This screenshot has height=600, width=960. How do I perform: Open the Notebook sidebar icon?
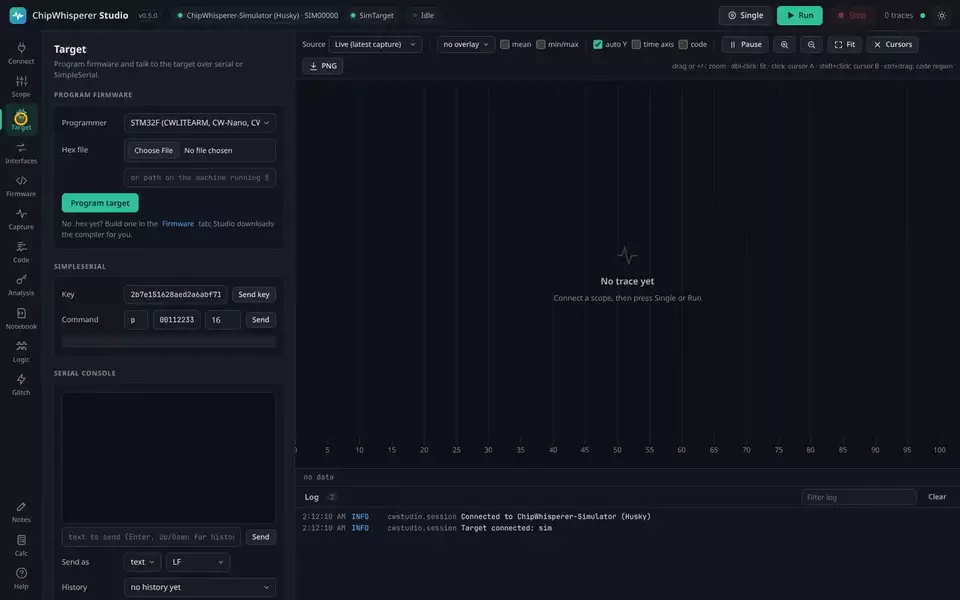(21, 318)
